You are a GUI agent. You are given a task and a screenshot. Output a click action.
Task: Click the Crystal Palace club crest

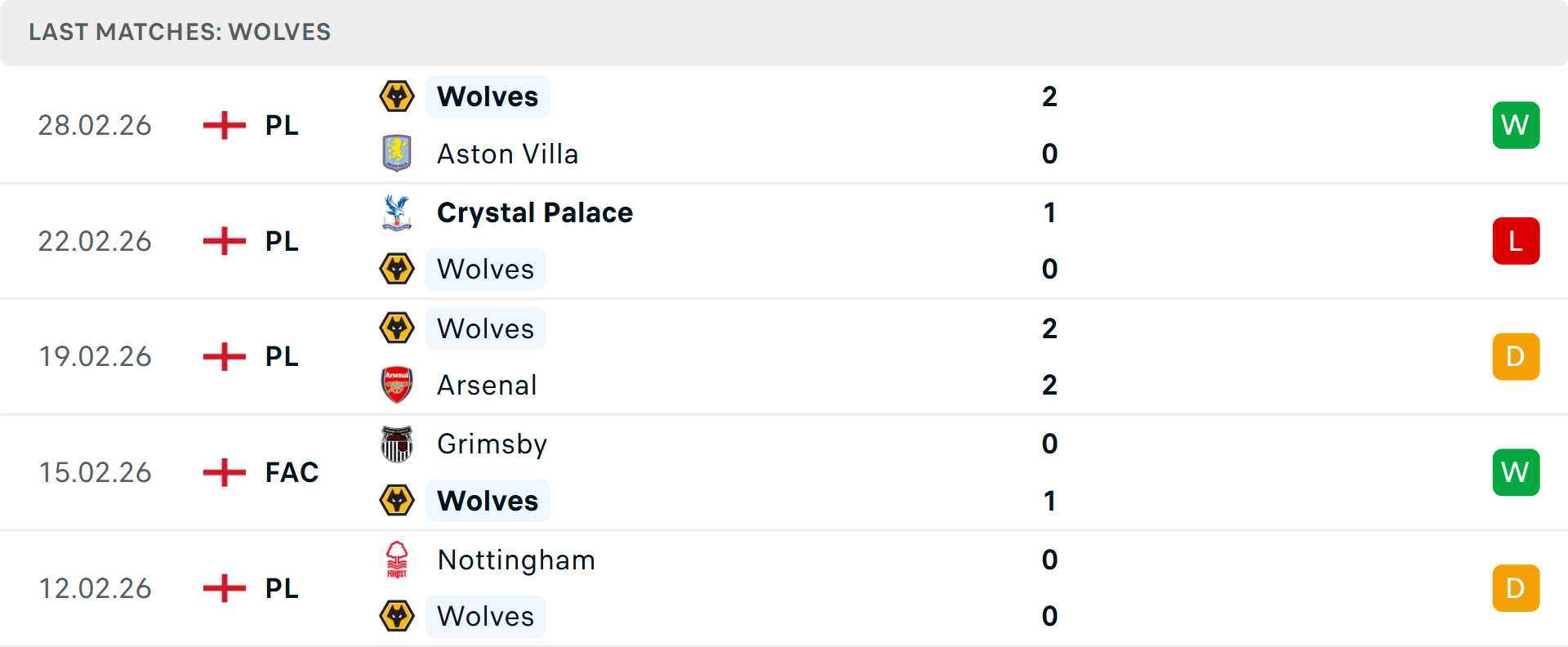397,212
